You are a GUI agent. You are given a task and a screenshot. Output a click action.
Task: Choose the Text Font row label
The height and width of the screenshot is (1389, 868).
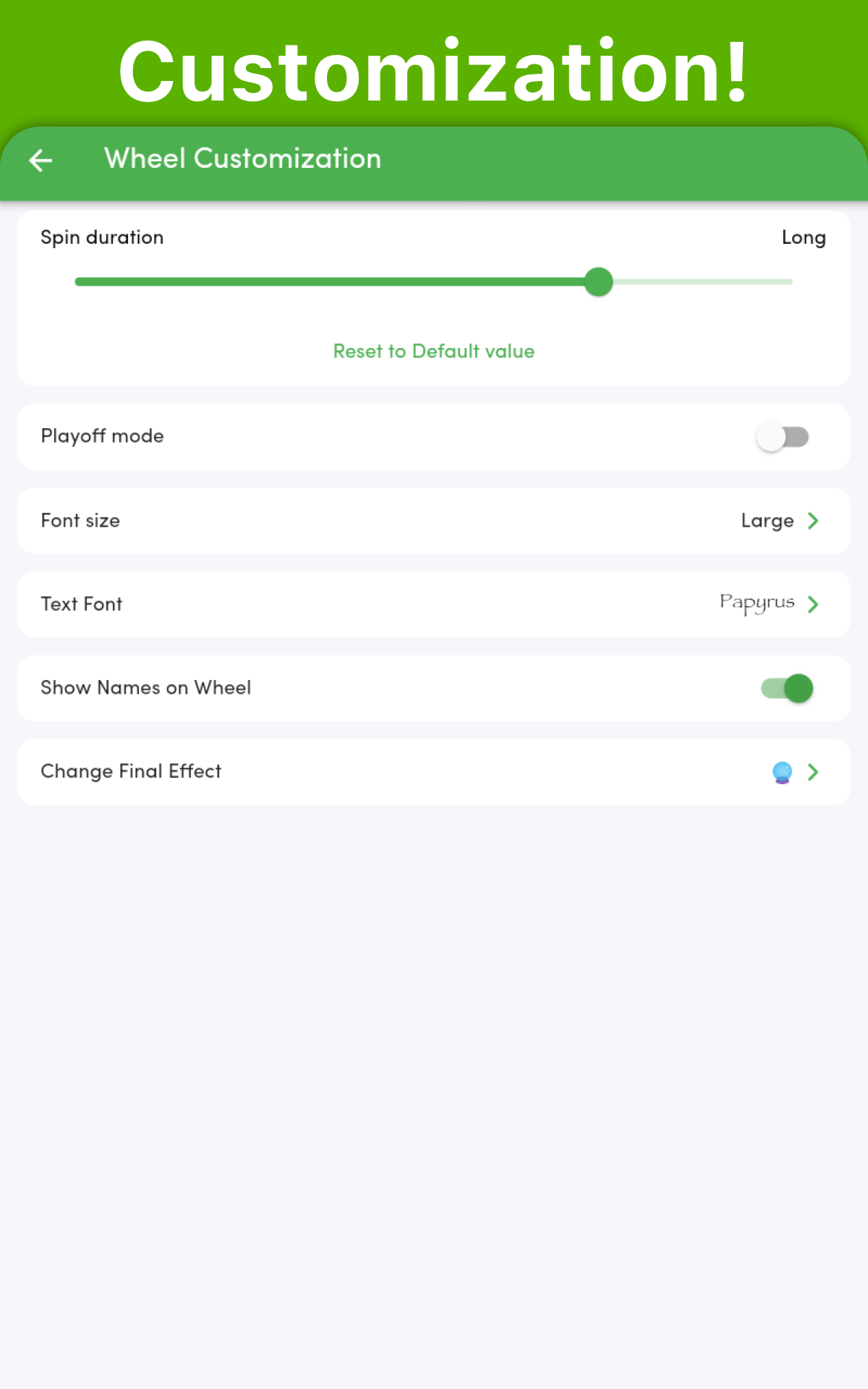pos(82,604)
